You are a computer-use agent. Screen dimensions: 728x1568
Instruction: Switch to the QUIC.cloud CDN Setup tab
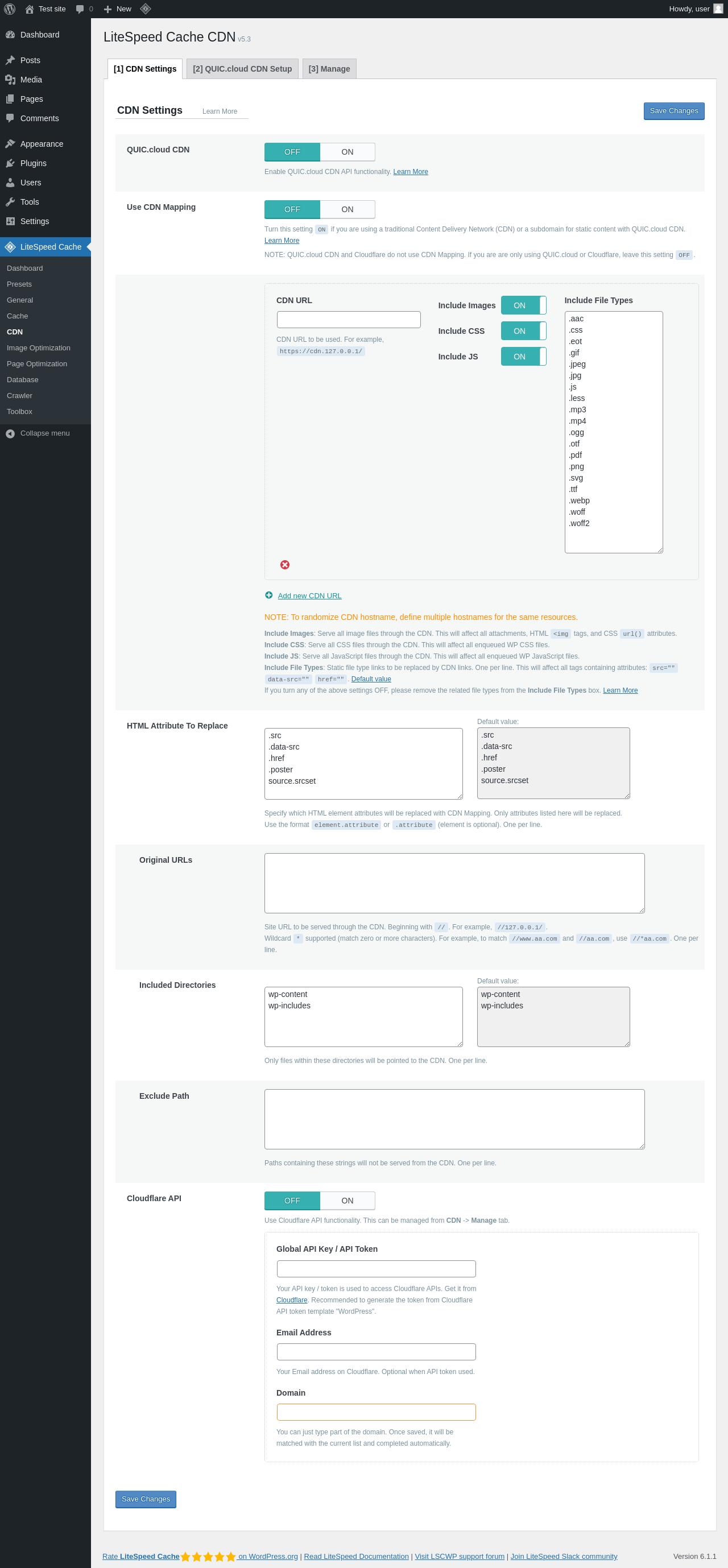242,69
